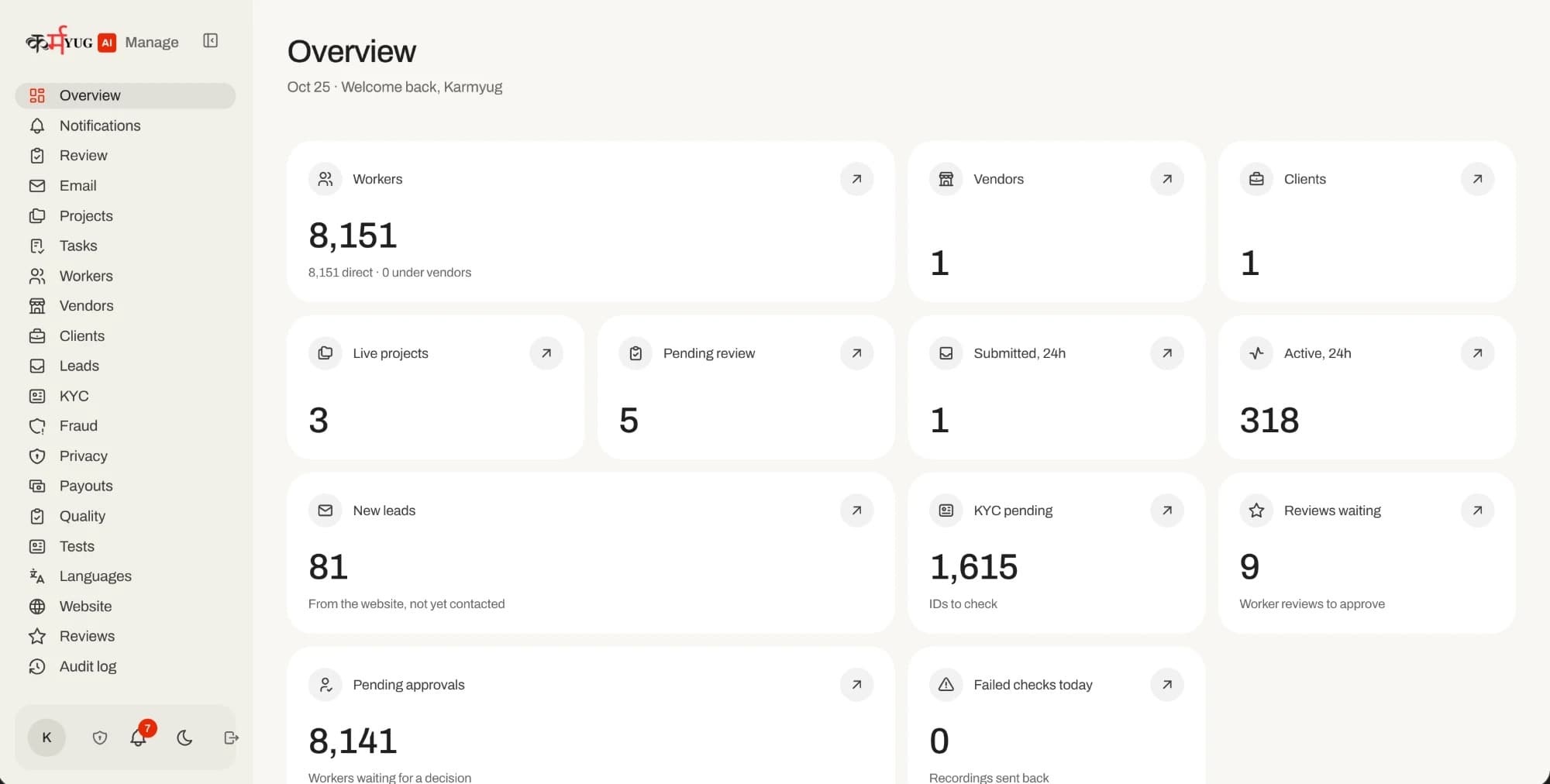Open Audit log in the sidebar
The height and width of the screenshot is (784, 1550).
(x=126, y=666)
